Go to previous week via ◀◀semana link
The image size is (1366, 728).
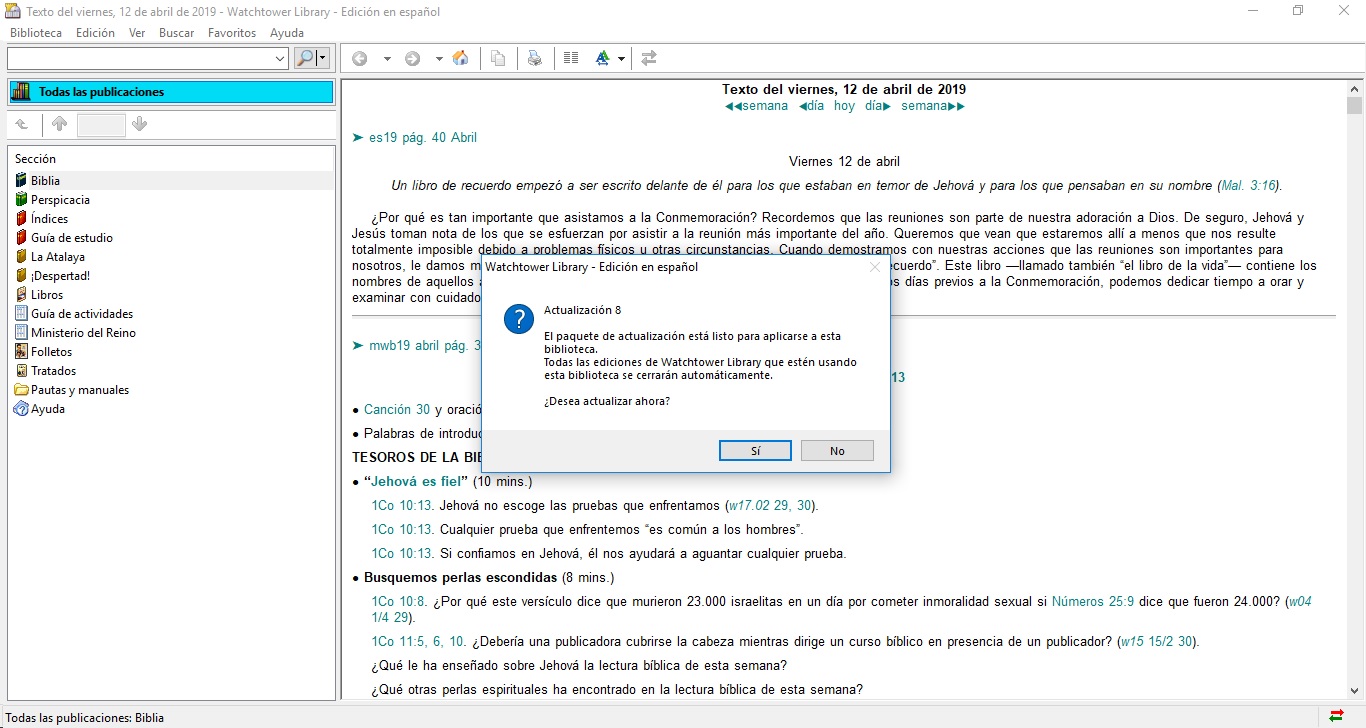click(x=756, y=106)
